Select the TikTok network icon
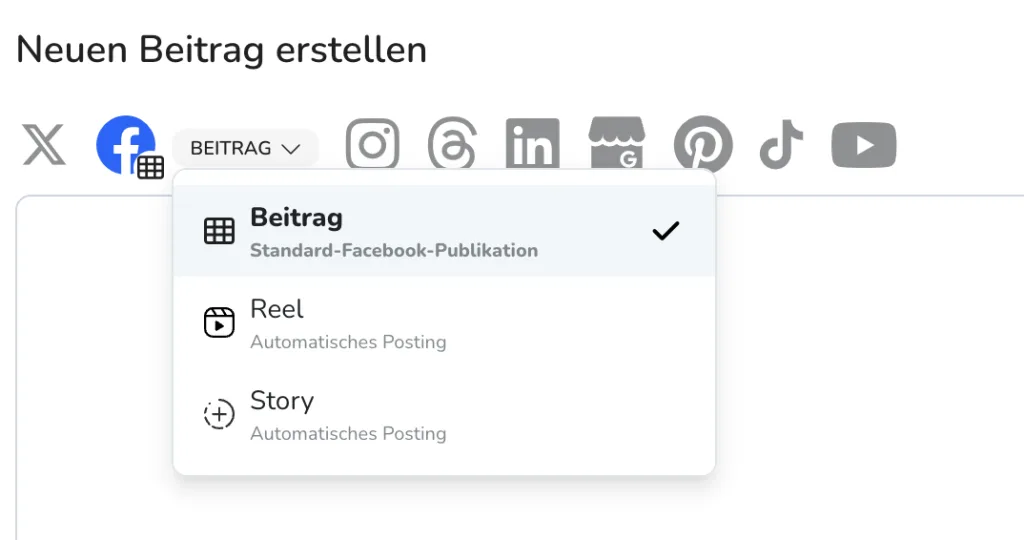 tap(781, 144)
